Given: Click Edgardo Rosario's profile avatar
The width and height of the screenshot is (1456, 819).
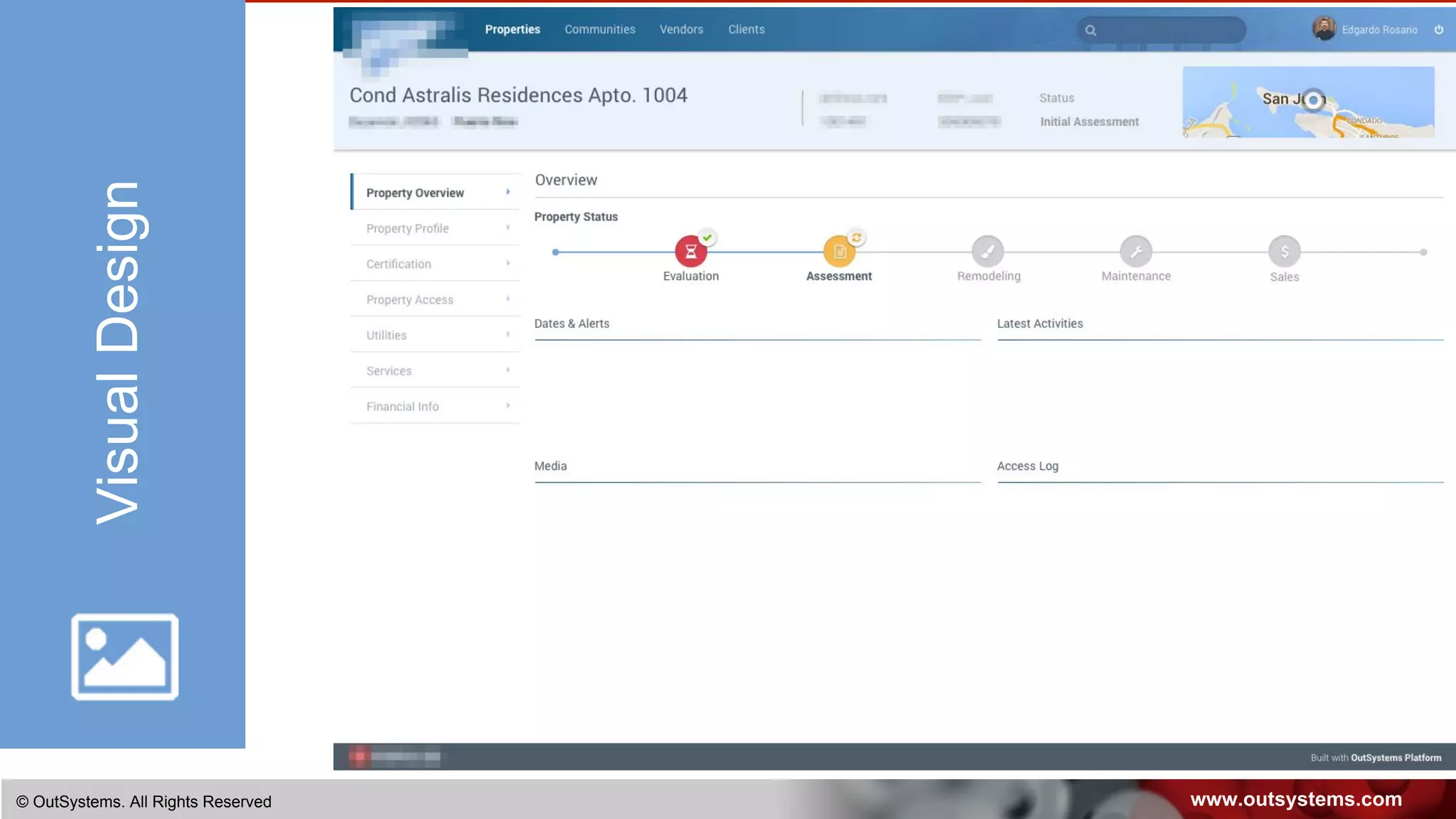Looking at the screenshot, I should point(1324,29).
